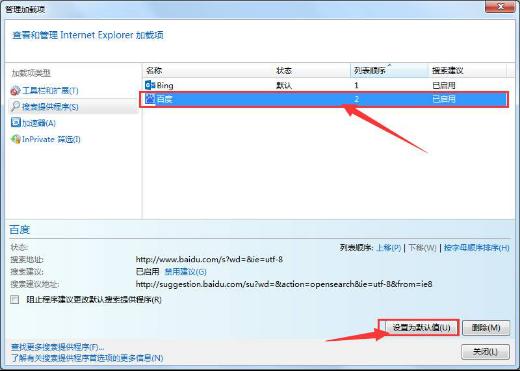
Task: Click the 上移(P) move-up link
Action: pyautogui.click(x=388, y=248)
